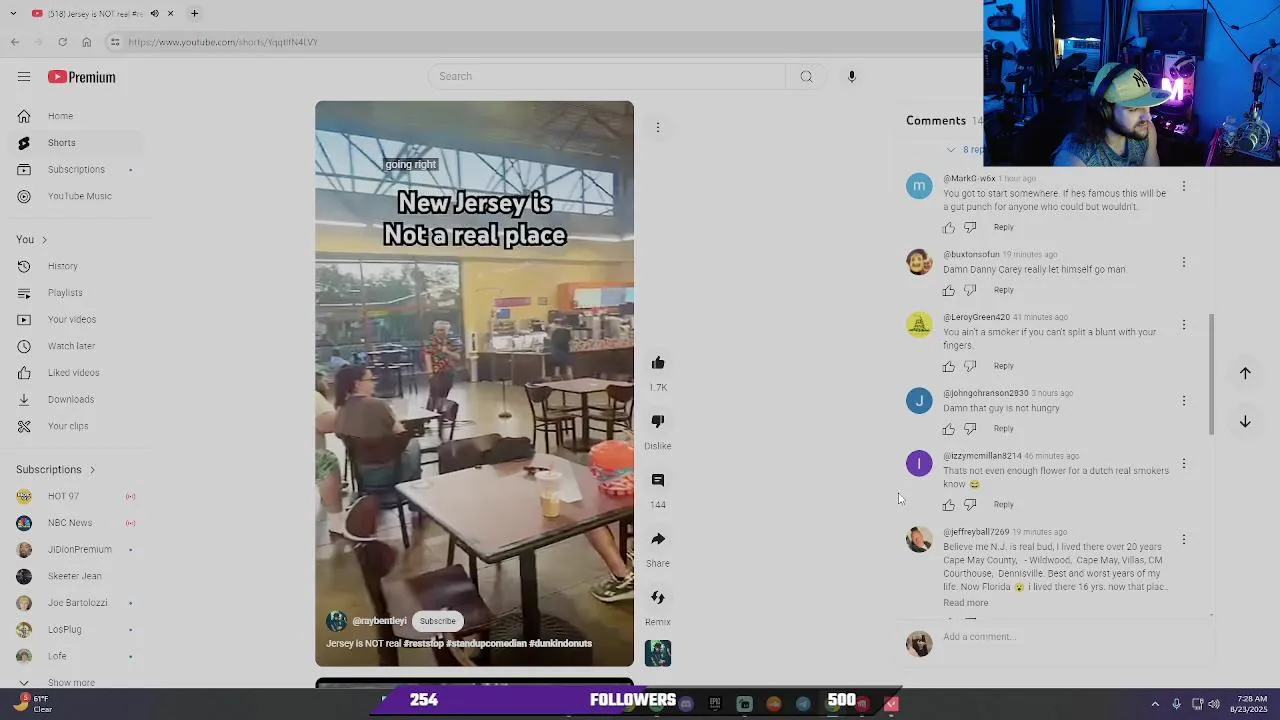The image size is (1280, 720).
Task: Open the sound thumbnail below Remix
Action: point(658,653)
